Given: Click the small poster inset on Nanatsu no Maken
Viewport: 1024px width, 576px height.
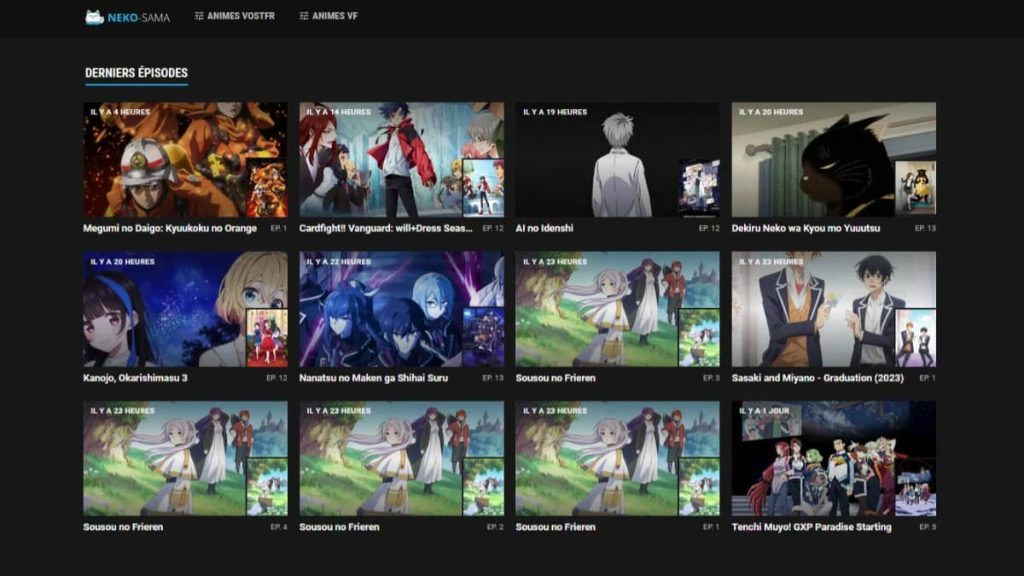Looking at the screenshot, I should [x=483, y=337].
